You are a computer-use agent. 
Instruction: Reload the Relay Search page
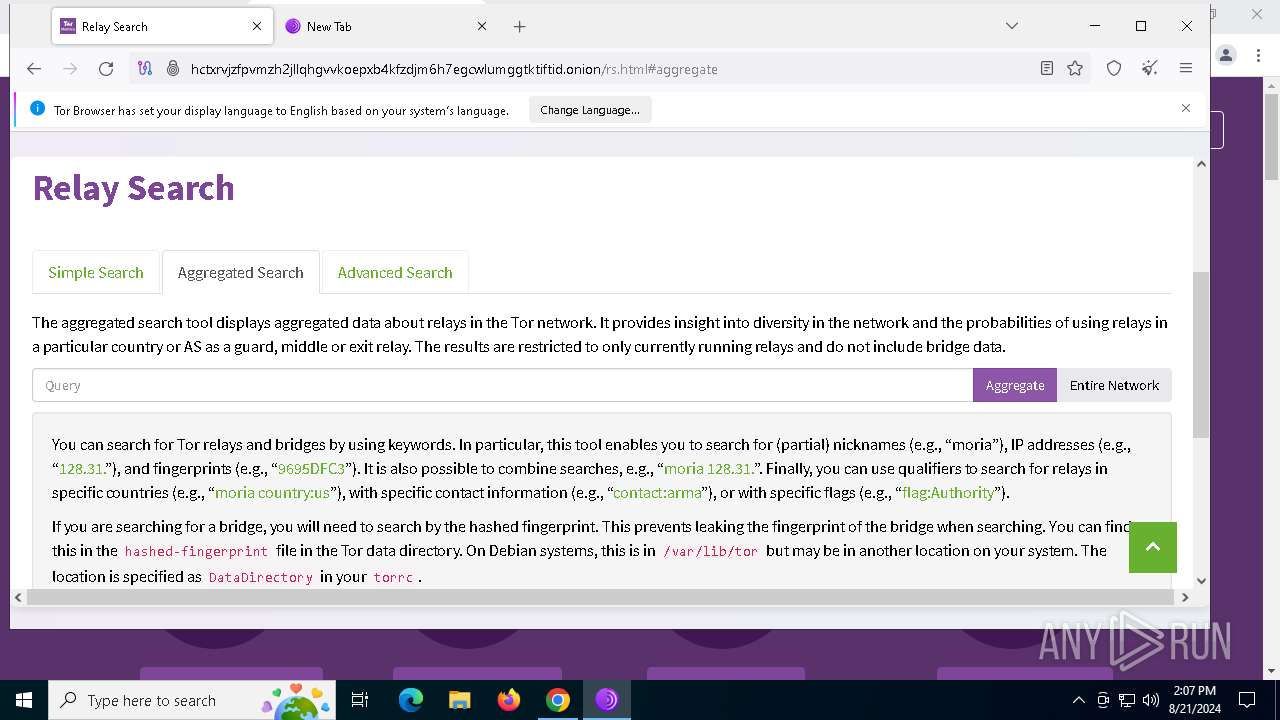point(106,68)
